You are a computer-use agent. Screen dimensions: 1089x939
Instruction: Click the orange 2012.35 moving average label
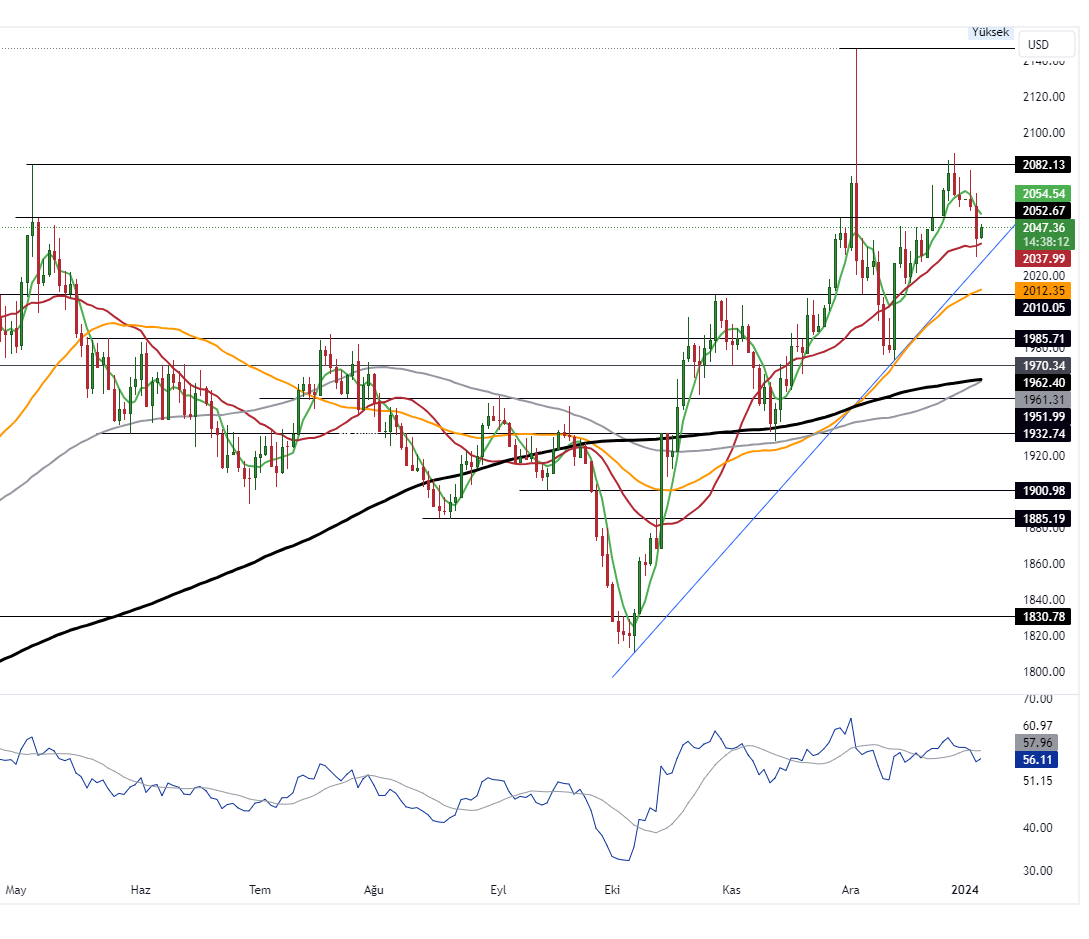(x=1042, y=290)
